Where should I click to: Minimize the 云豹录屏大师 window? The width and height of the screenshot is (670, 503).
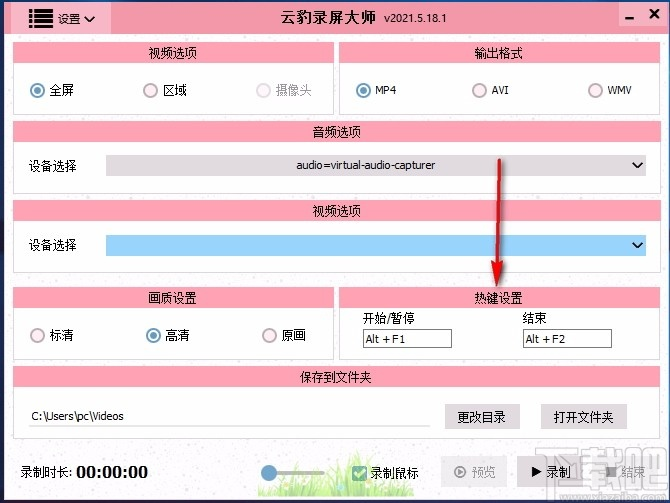[x=629, y=18]
